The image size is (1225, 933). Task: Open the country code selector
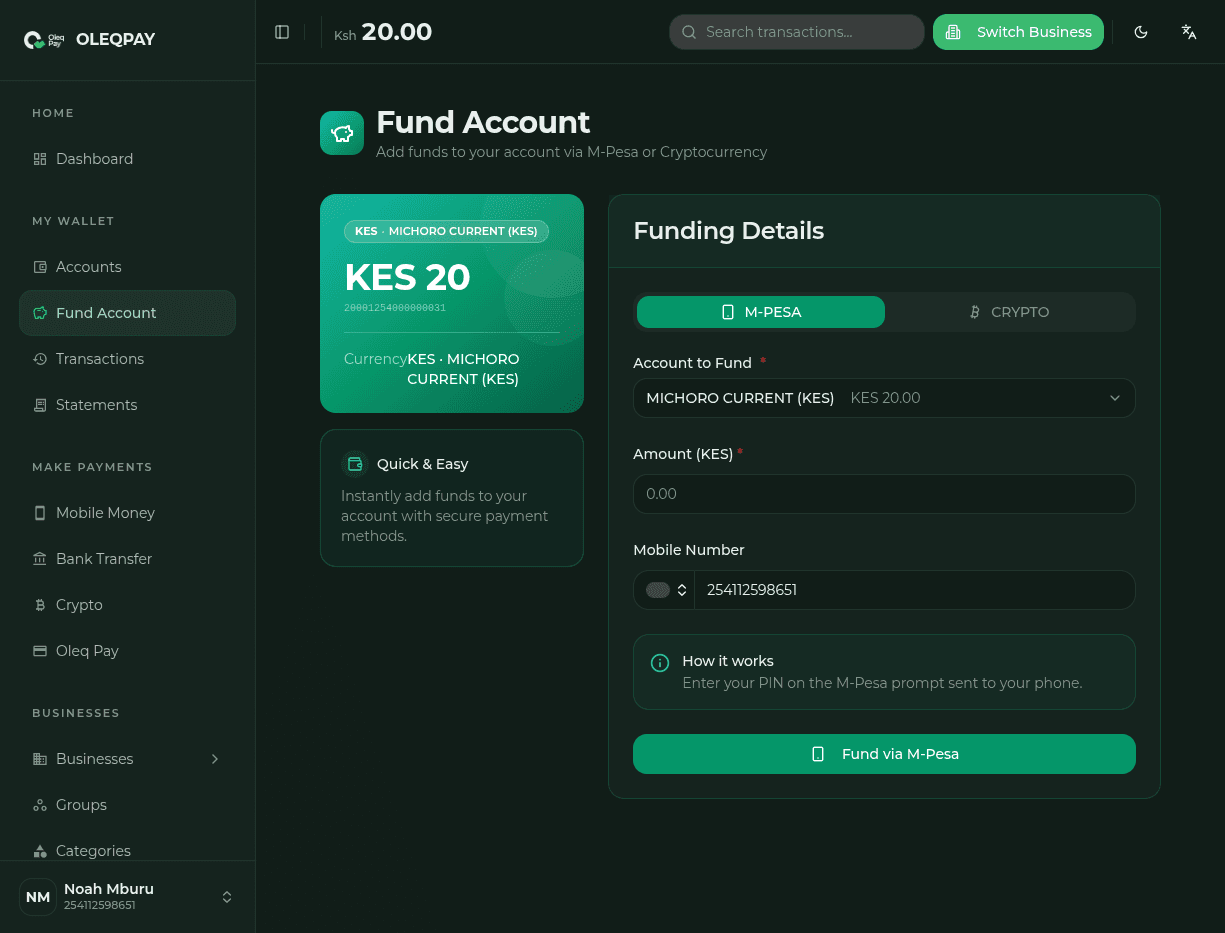tap(664, 590)
